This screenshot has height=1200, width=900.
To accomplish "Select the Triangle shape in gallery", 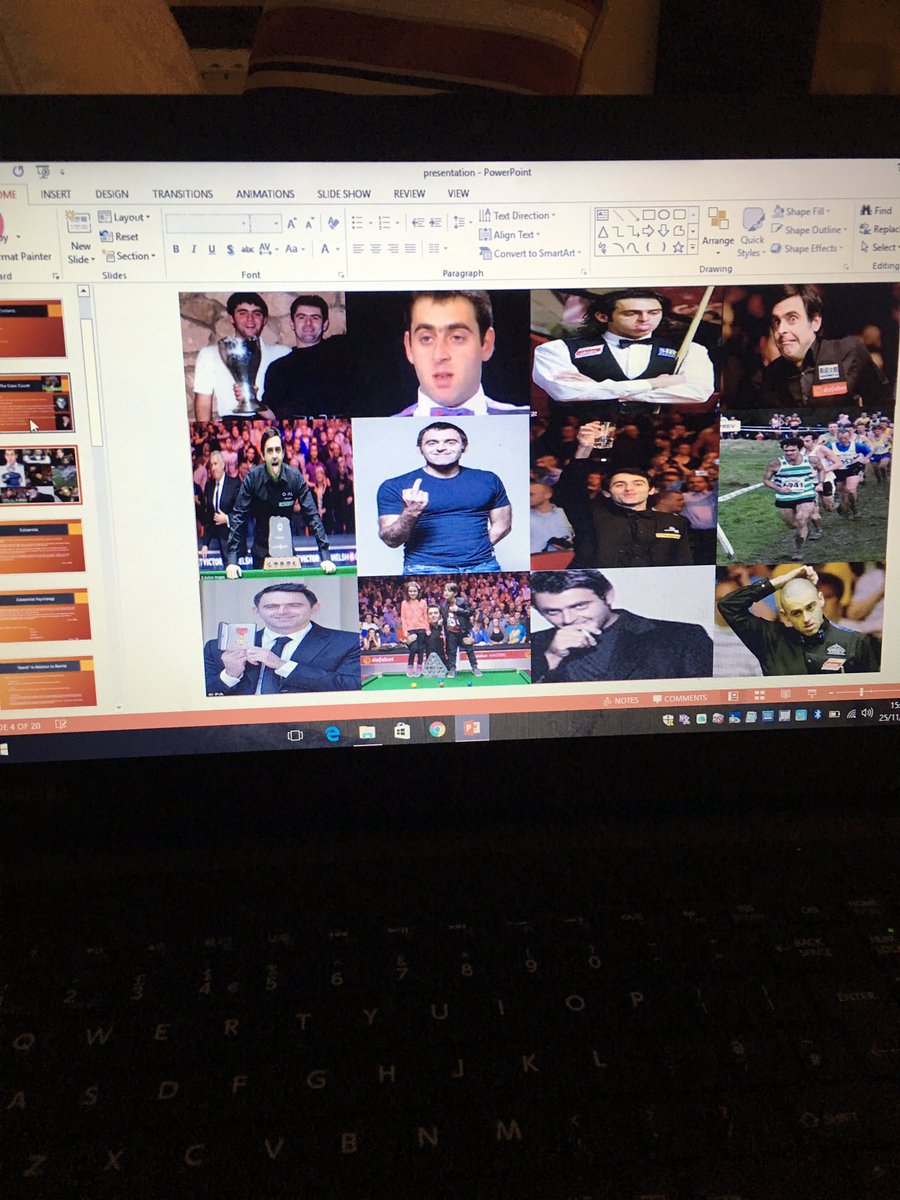I will click(x=603, y=231).
